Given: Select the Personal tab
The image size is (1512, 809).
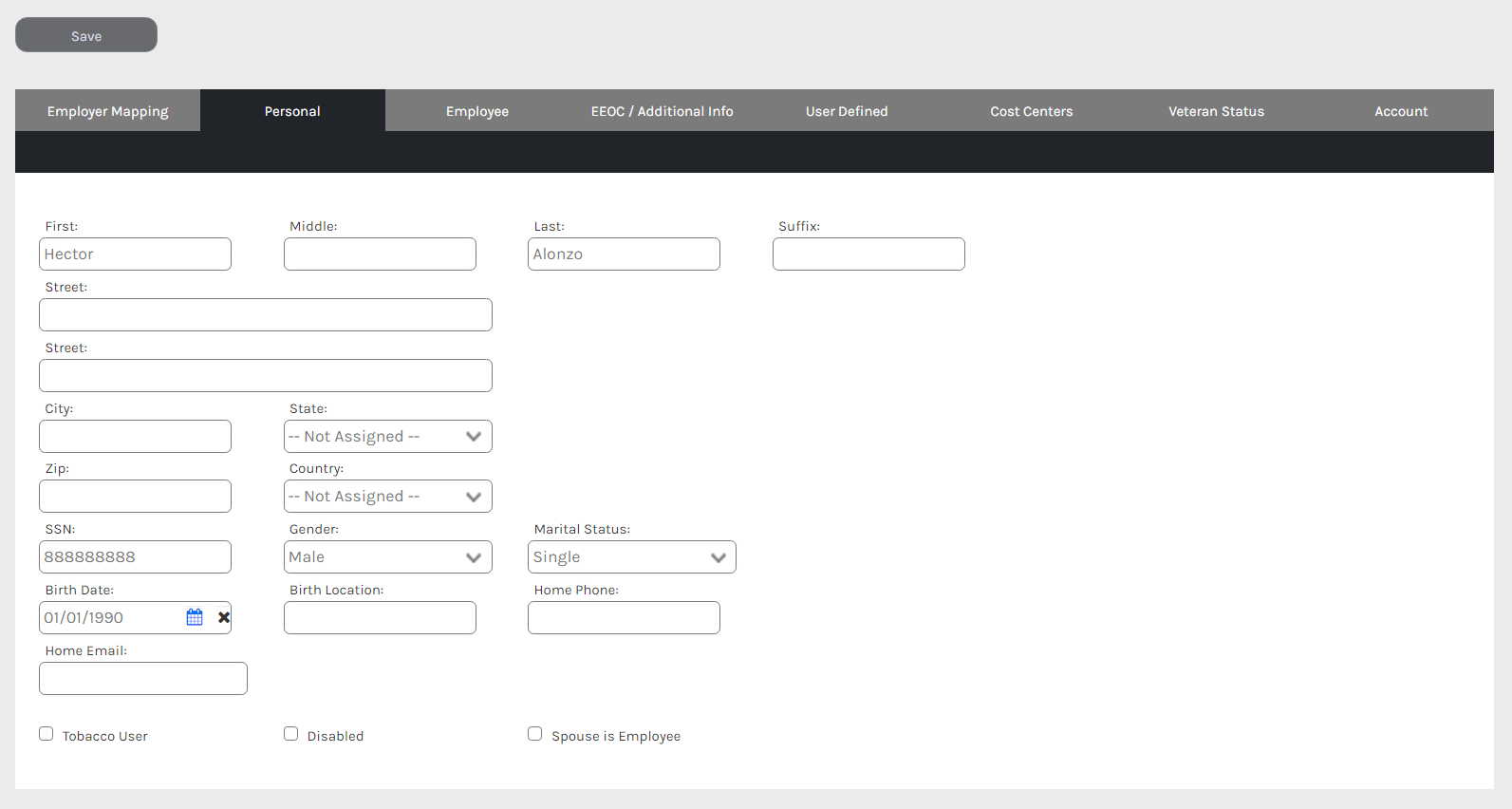Looking at the screenshot, I should (x=292, y=110).
